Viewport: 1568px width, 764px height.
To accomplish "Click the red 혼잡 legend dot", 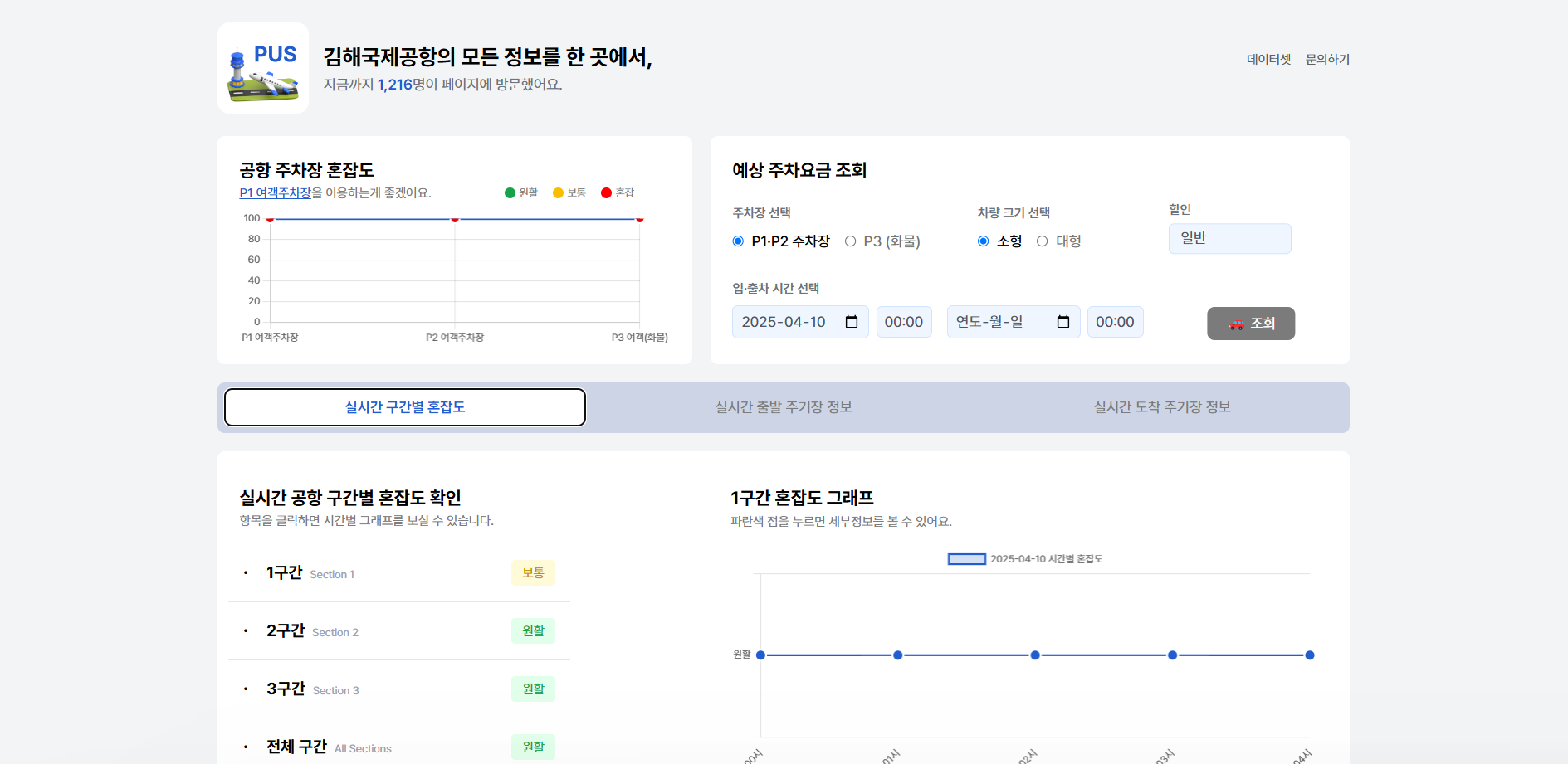I will (x=606, y=193).
